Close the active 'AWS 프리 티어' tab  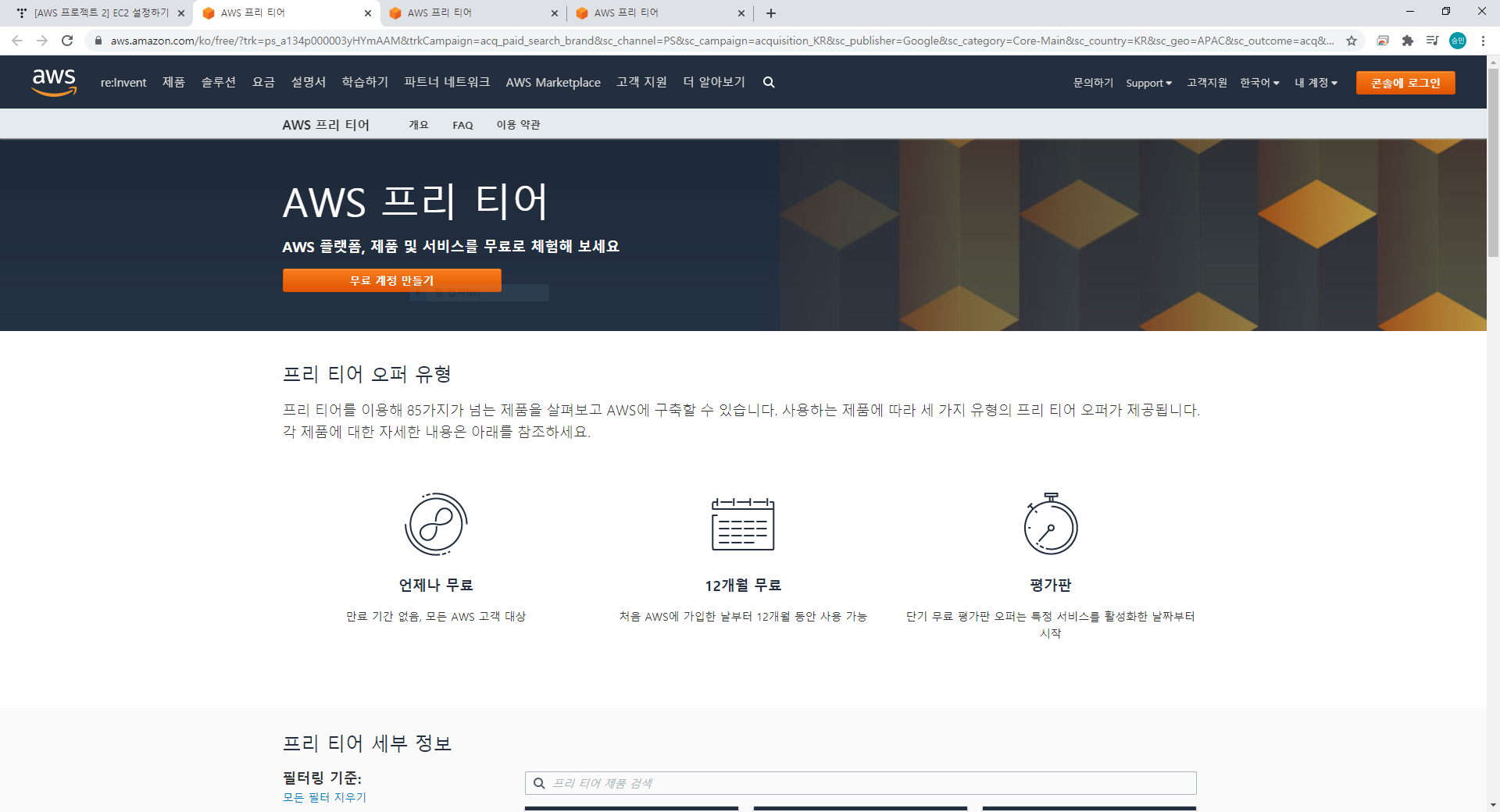tap(368, 13)
